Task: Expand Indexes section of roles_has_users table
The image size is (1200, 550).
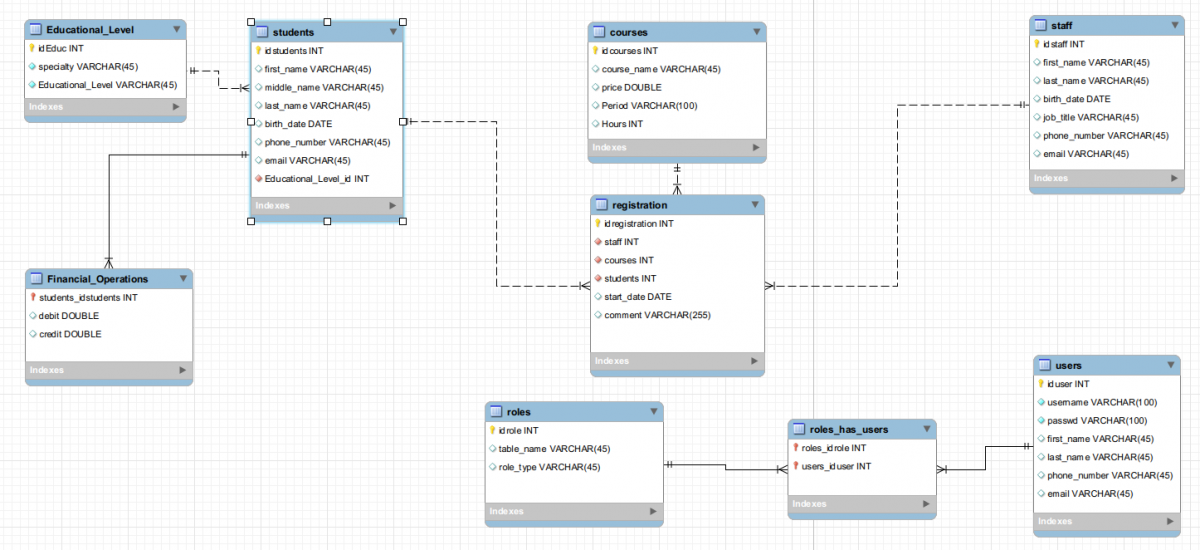Action: click(x=926, y=504)
